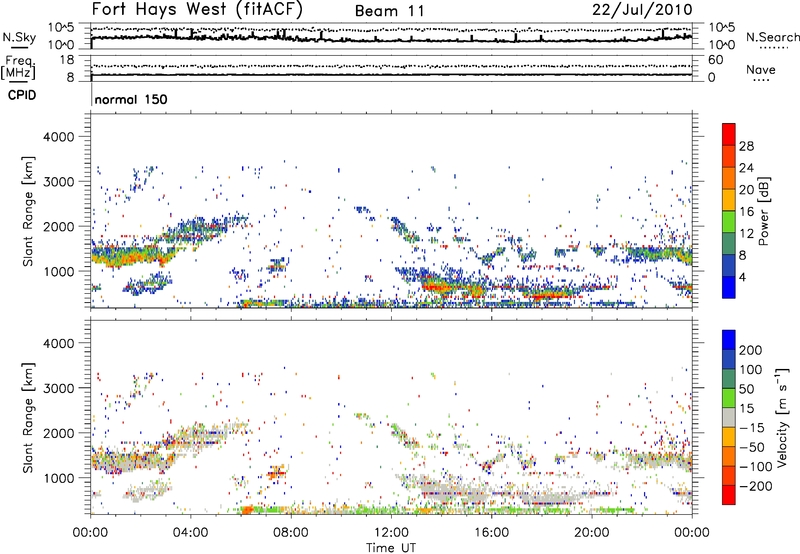Click the "Slant Range [km]" label of the power panel
Viewport: 800px width, 554px height.
(x=28, y=211)
